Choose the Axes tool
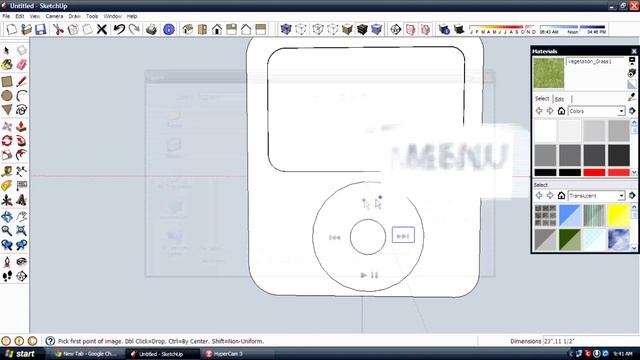 (7, 200)
